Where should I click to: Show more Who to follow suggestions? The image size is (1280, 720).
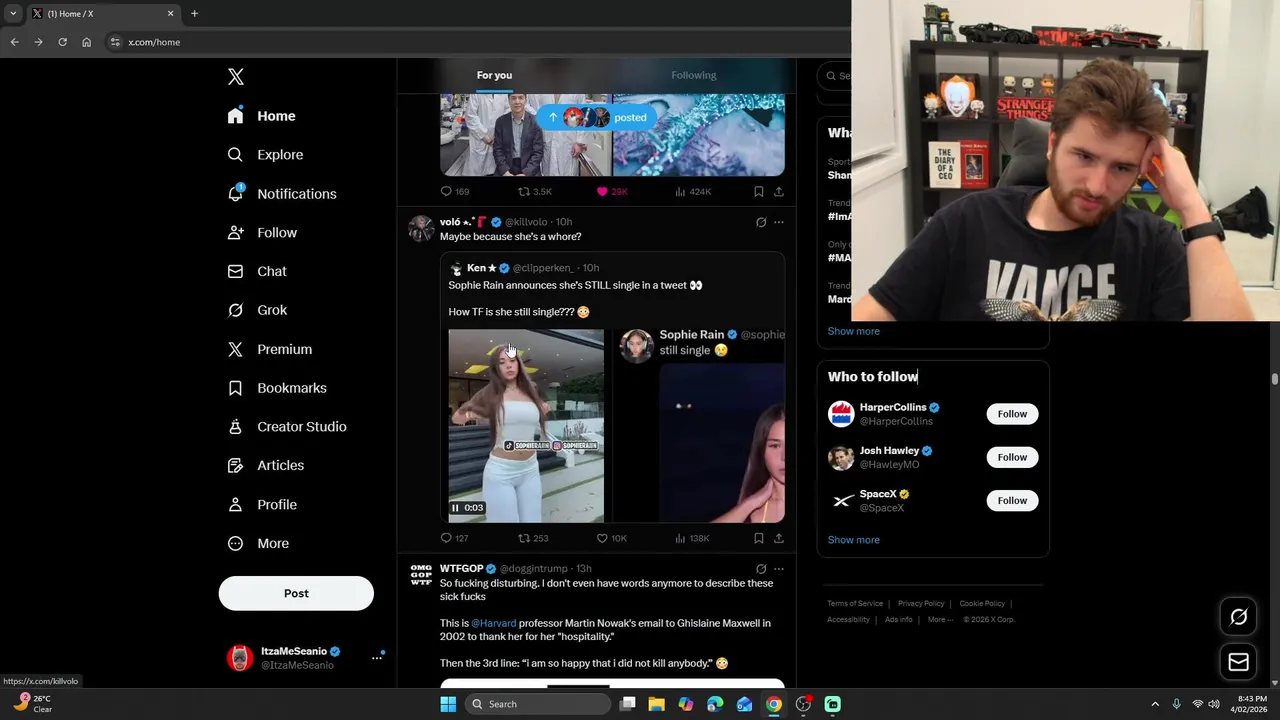coord(853,540)
